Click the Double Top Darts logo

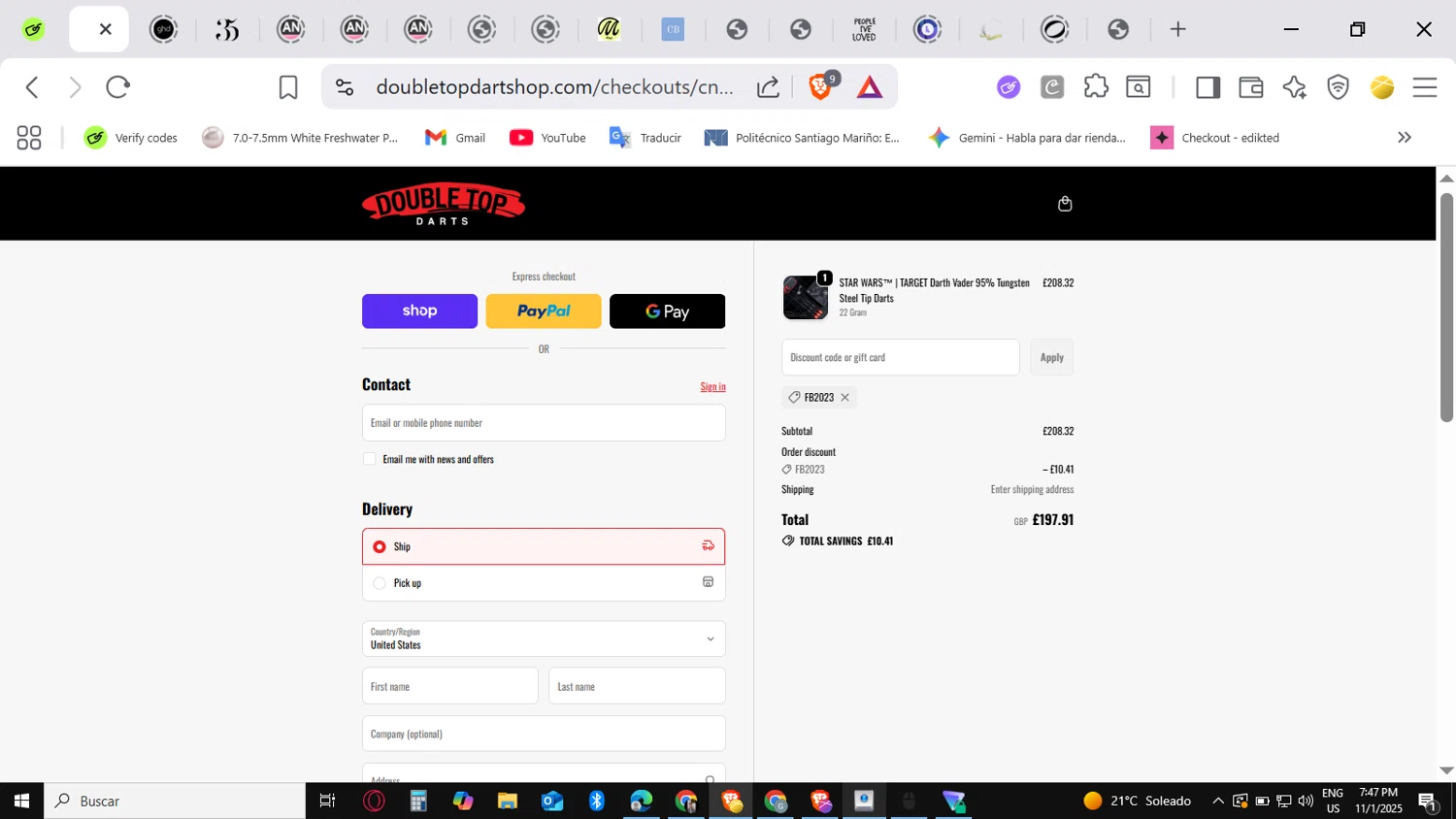coord(444,204)
